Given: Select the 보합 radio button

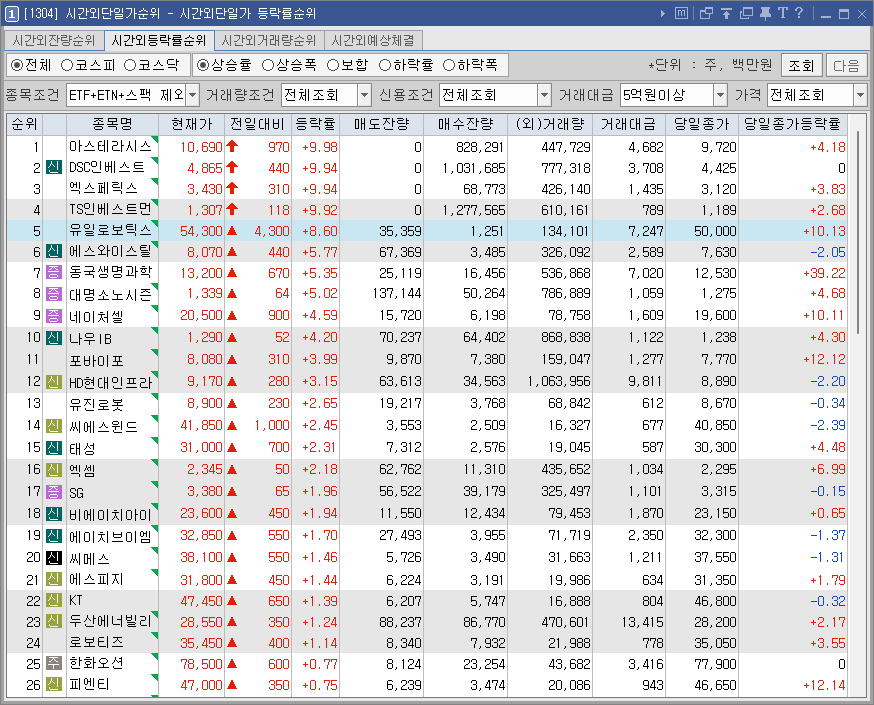Looking at the screenshot, I should click(x=333, y=65).
